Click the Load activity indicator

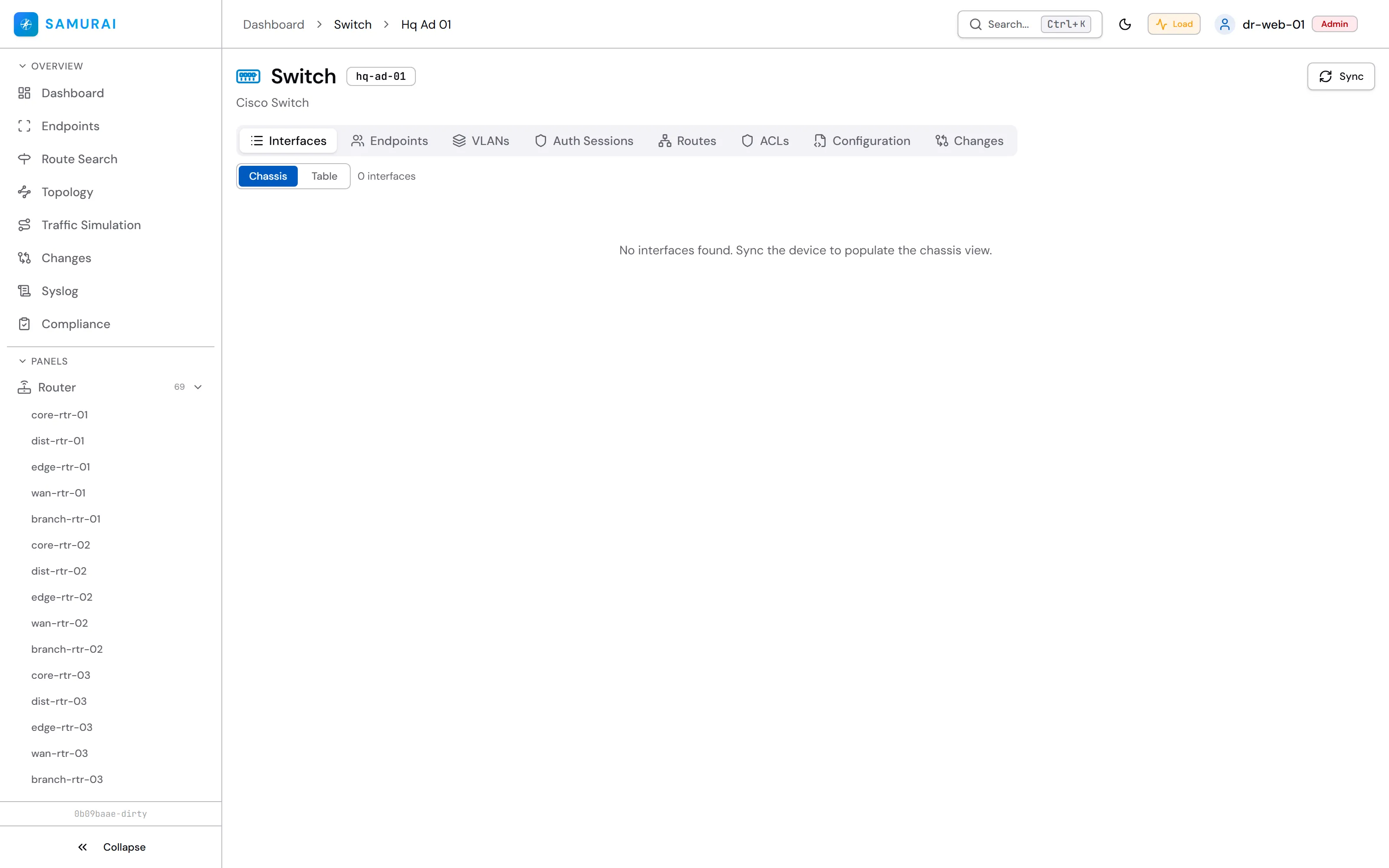[x=1174, y=24]
